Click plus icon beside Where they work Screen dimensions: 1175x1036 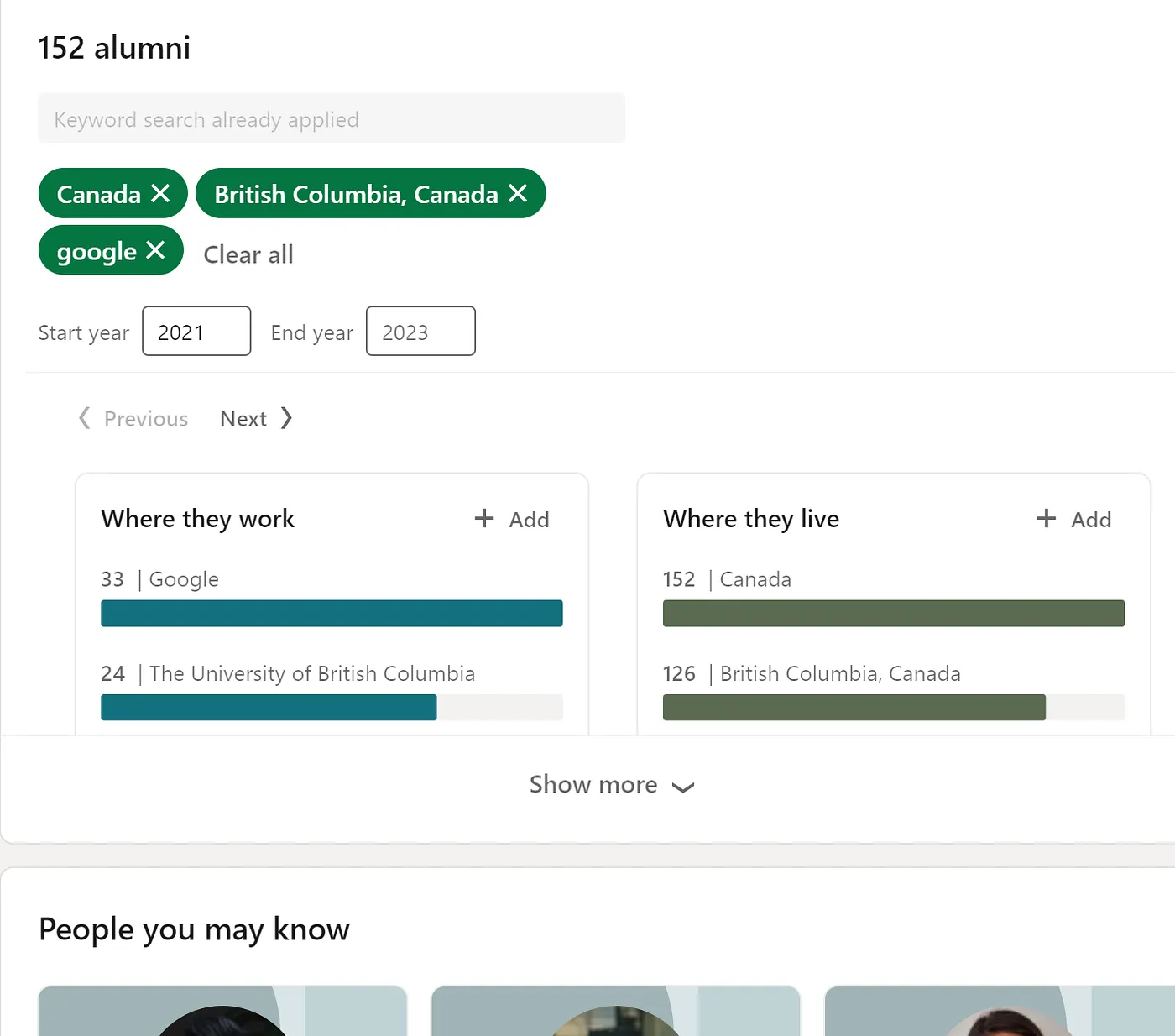(484, 518)
